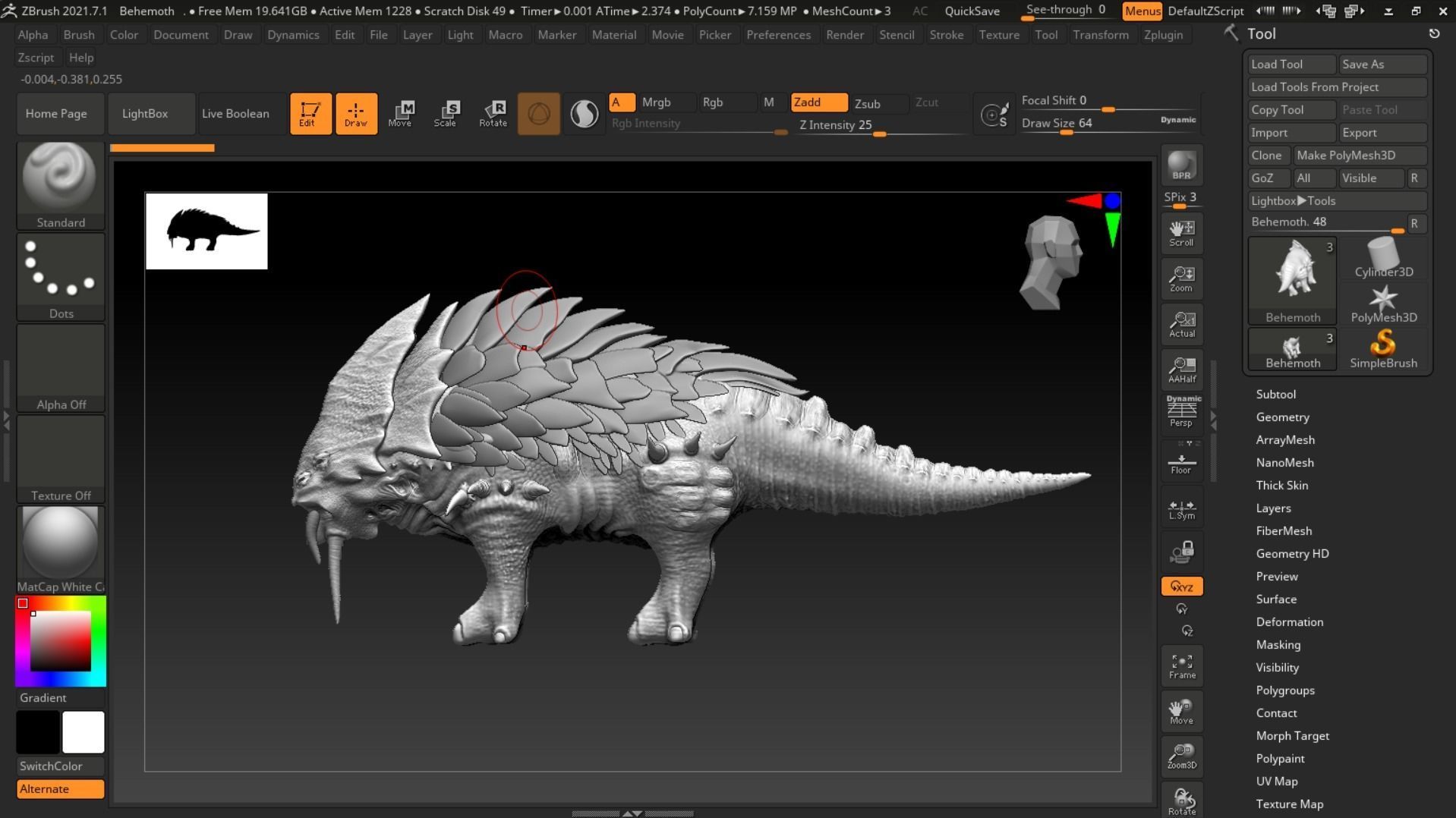This screenshot has width=1456, height=818.
Task: Click the AAHalf icon
Action: pos(1181,370)
